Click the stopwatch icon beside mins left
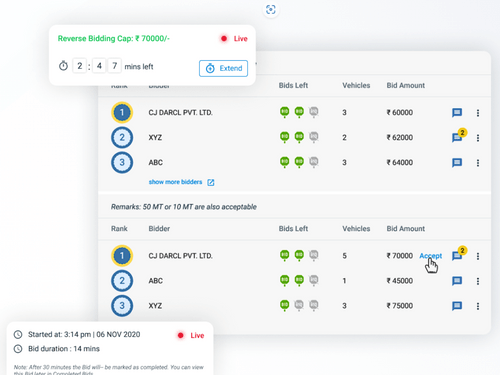 pos(63,66)
